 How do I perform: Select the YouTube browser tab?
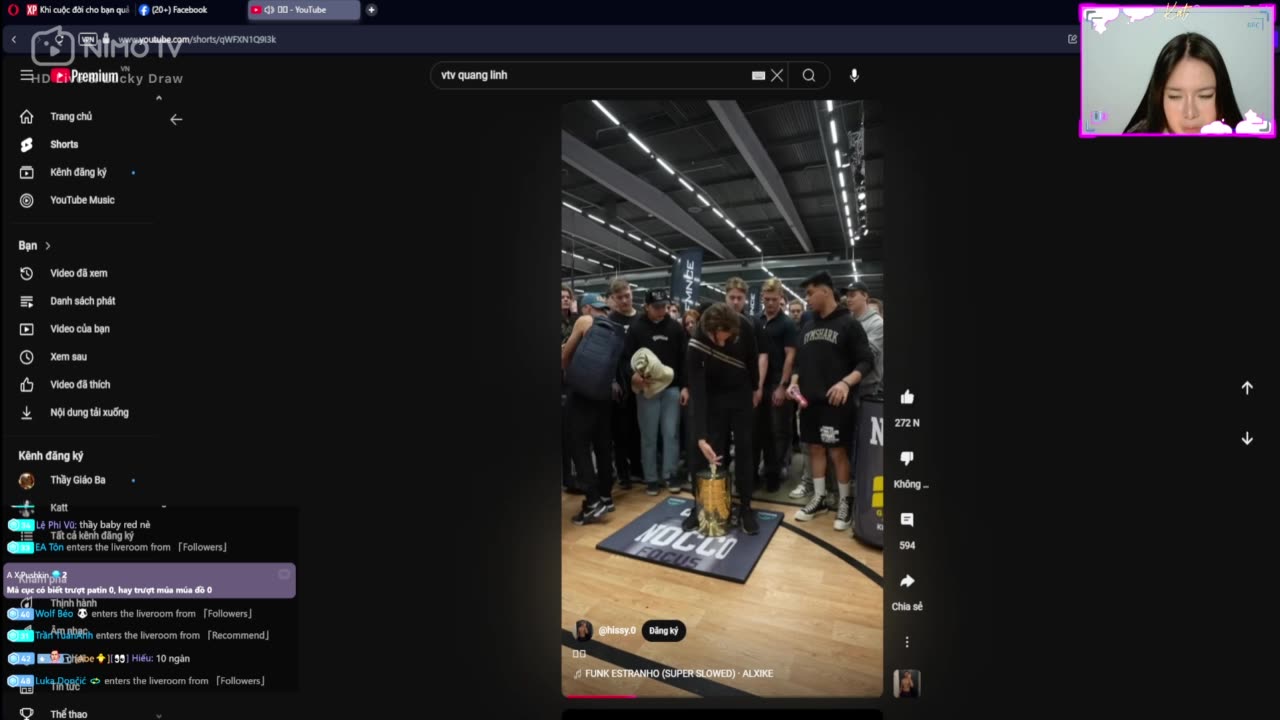303,10
